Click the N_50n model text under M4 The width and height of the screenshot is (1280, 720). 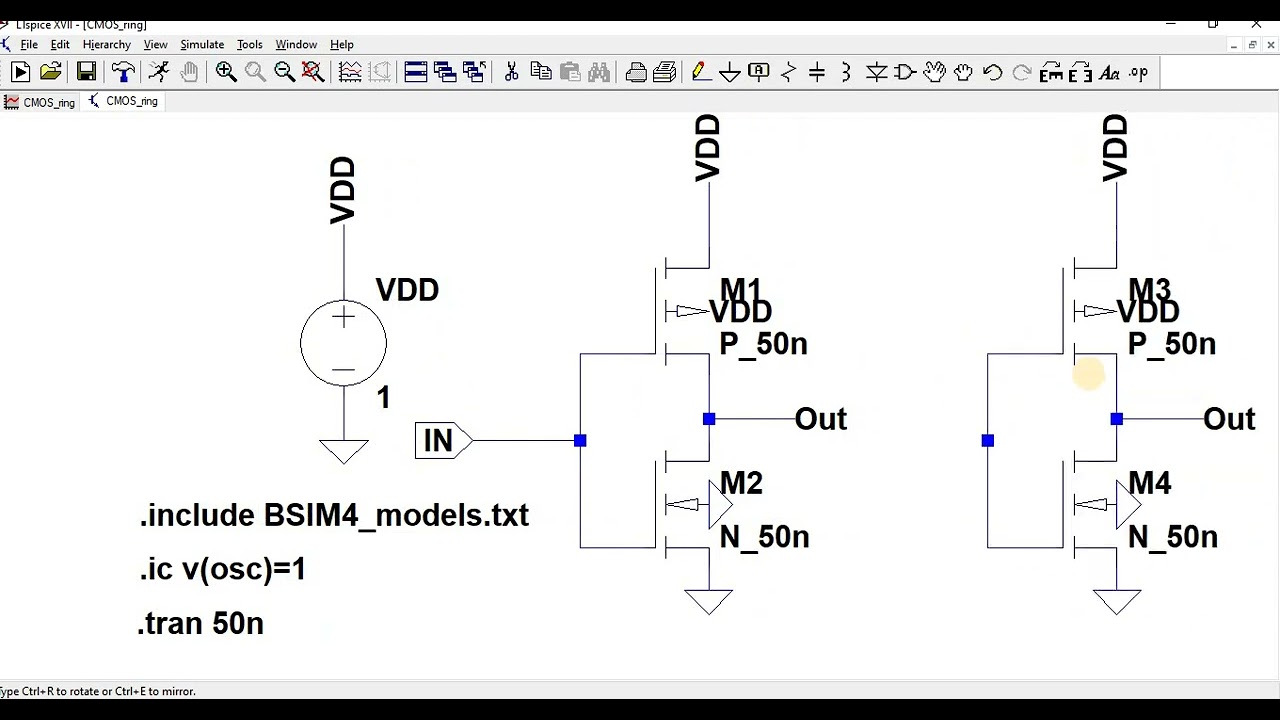click(x=1172, y=538)
